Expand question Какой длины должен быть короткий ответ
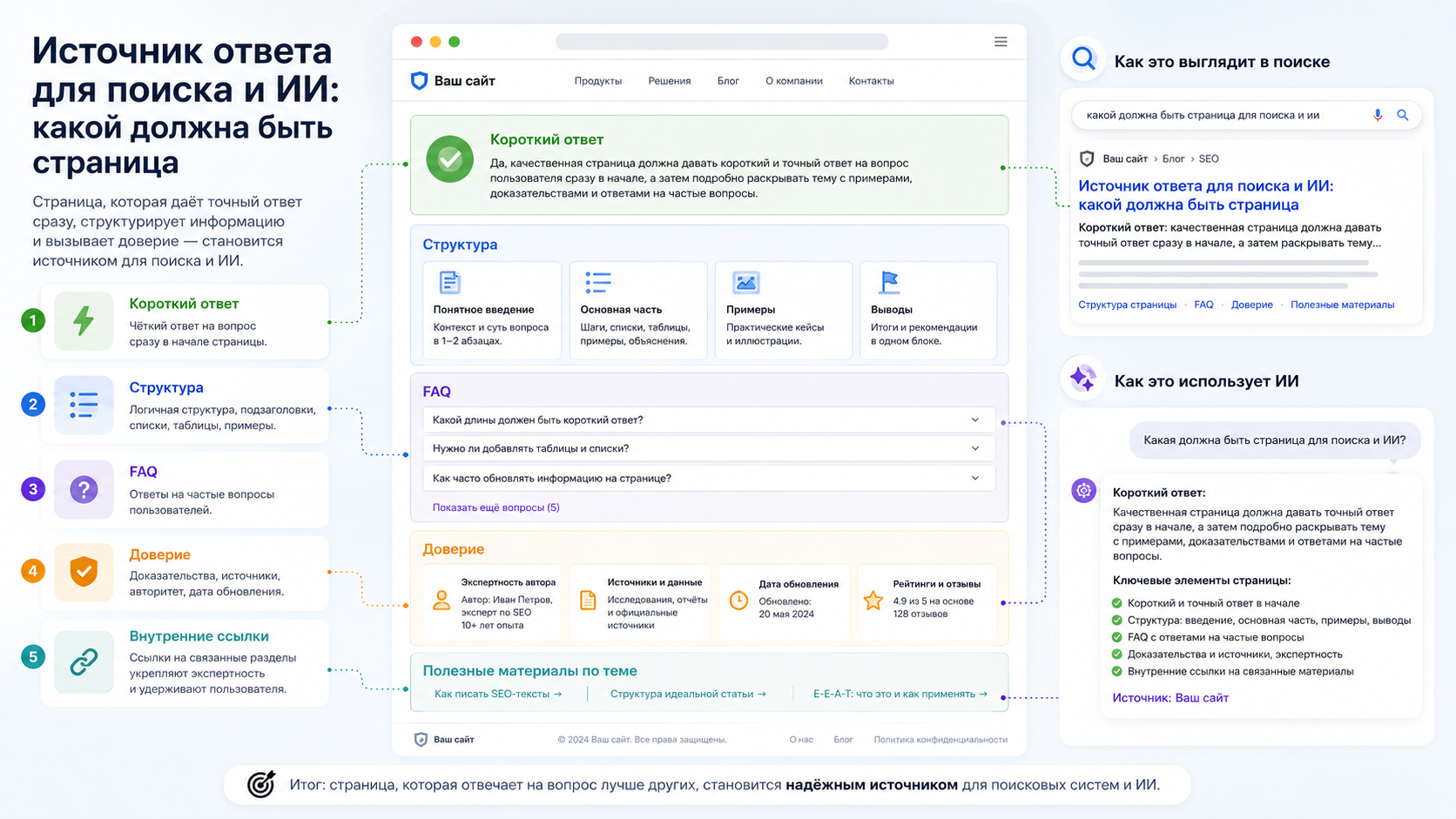The width and height of the screenshot is (1456, 819). point(709,420)
